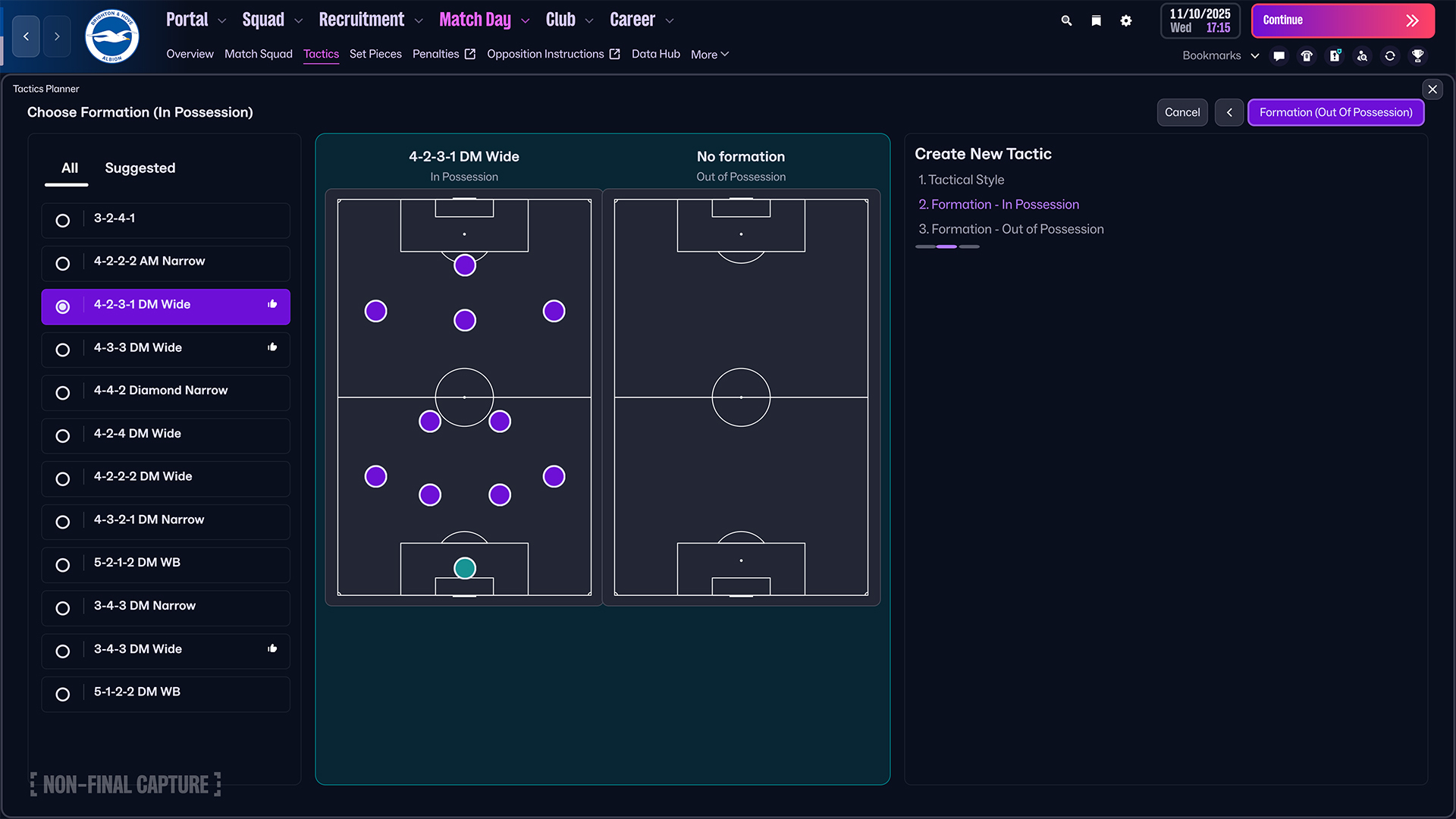Select the 3-2-4-1 formation radio

coord(63,220)
